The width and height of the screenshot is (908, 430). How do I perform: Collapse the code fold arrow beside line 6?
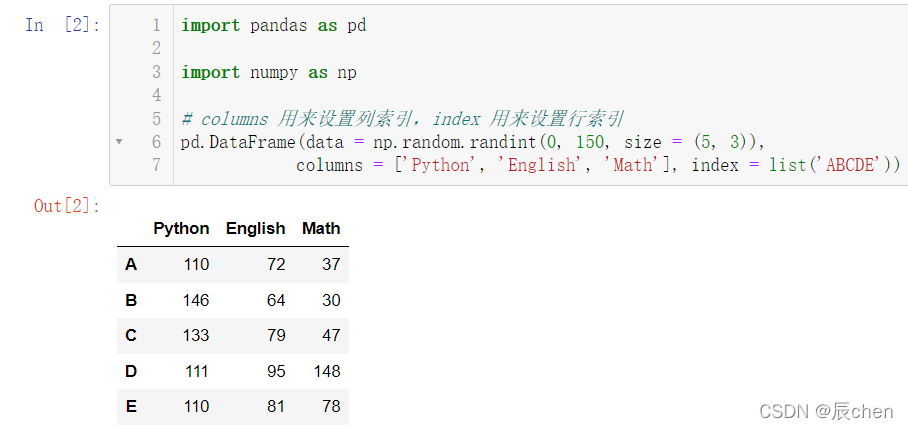(x=119, y=141)
